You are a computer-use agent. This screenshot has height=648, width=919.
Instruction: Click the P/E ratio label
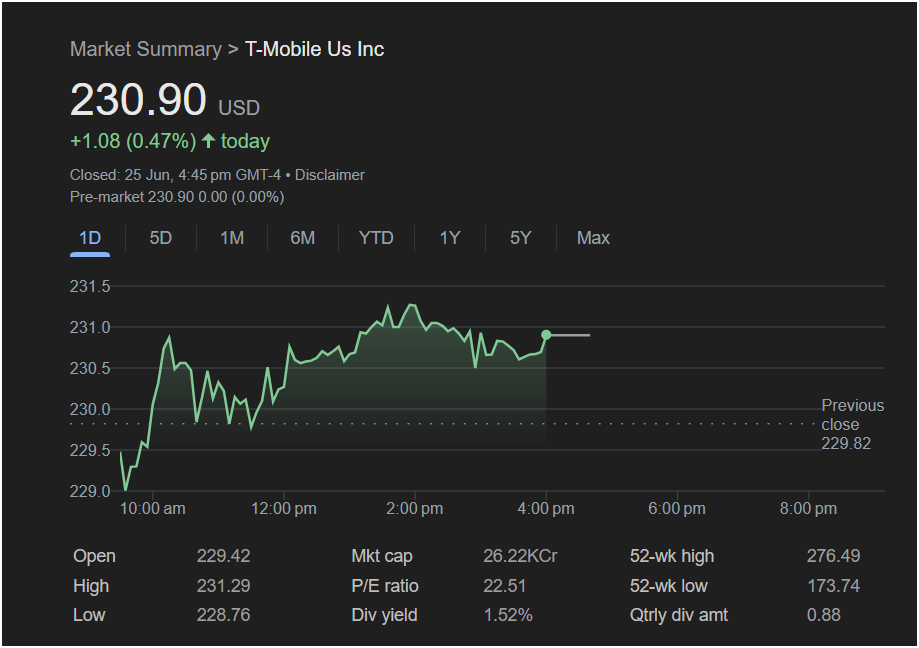tap(385, 586)
